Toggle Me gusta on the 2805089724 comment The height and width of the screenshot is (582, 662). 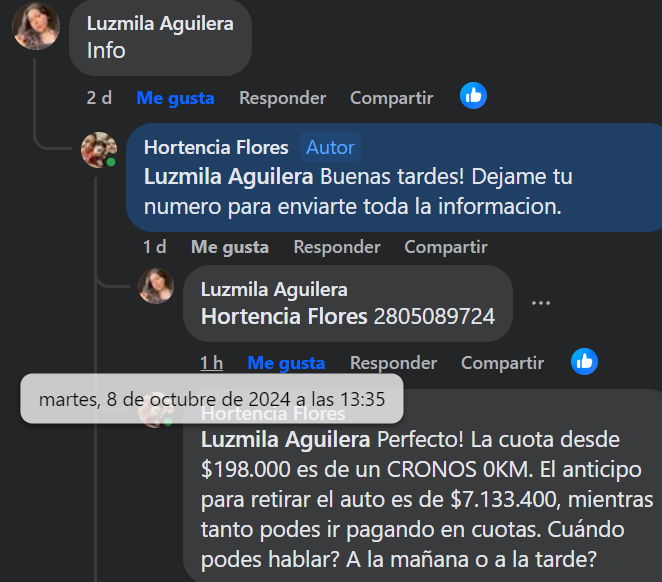tap(286, 363)
